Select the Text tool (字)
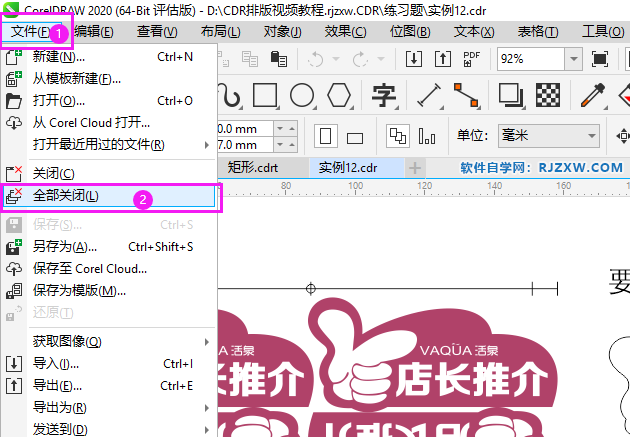The height and width of the screenshot is (437, 630). click(x=383, y=96)
